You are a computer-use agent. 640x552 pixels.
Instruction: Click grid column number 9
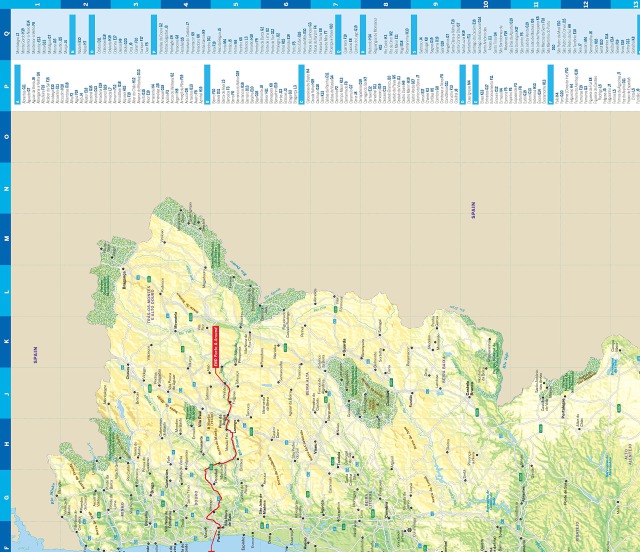click(436, 4)
